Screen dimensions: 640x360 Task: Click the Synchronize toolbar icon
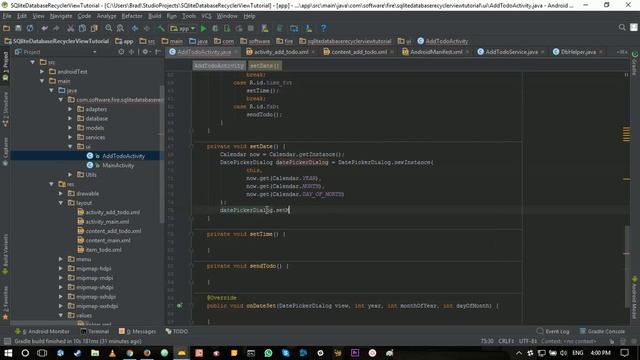(x=30, y=28)
